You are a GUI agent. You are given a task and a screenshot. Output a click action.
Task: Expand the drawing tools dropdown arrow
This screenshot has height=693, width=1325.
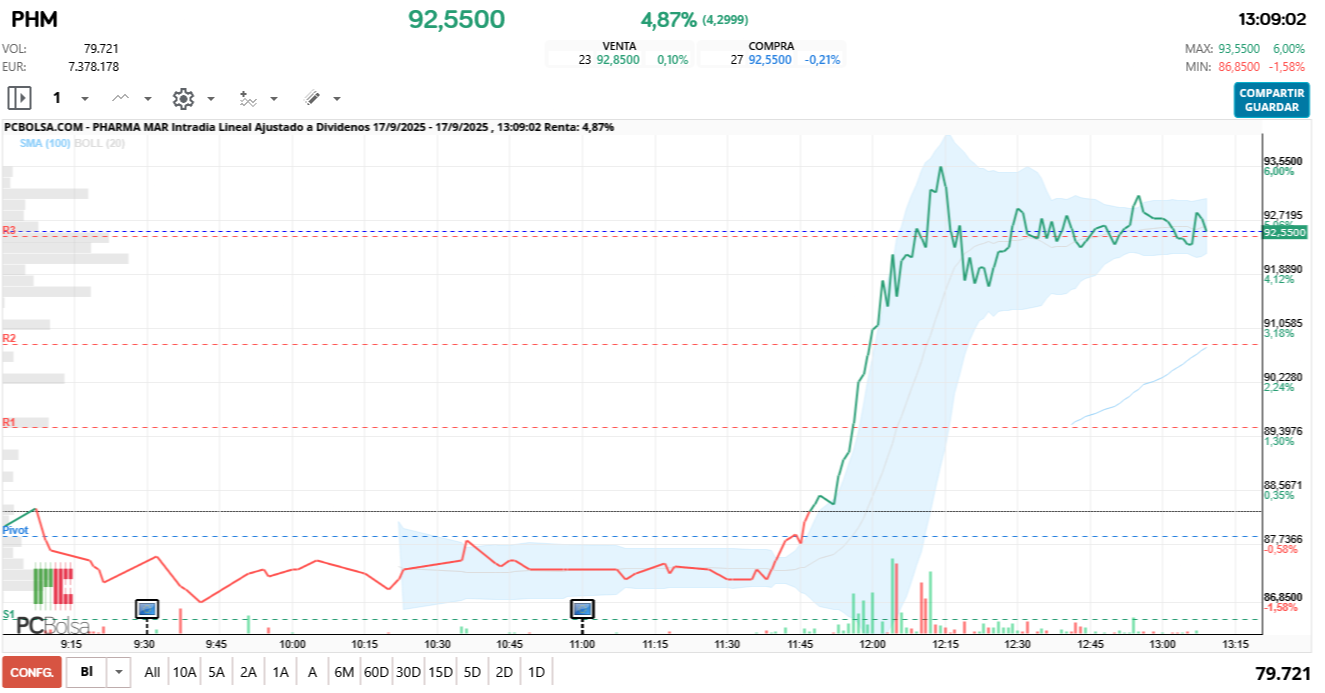coord(337,99)
